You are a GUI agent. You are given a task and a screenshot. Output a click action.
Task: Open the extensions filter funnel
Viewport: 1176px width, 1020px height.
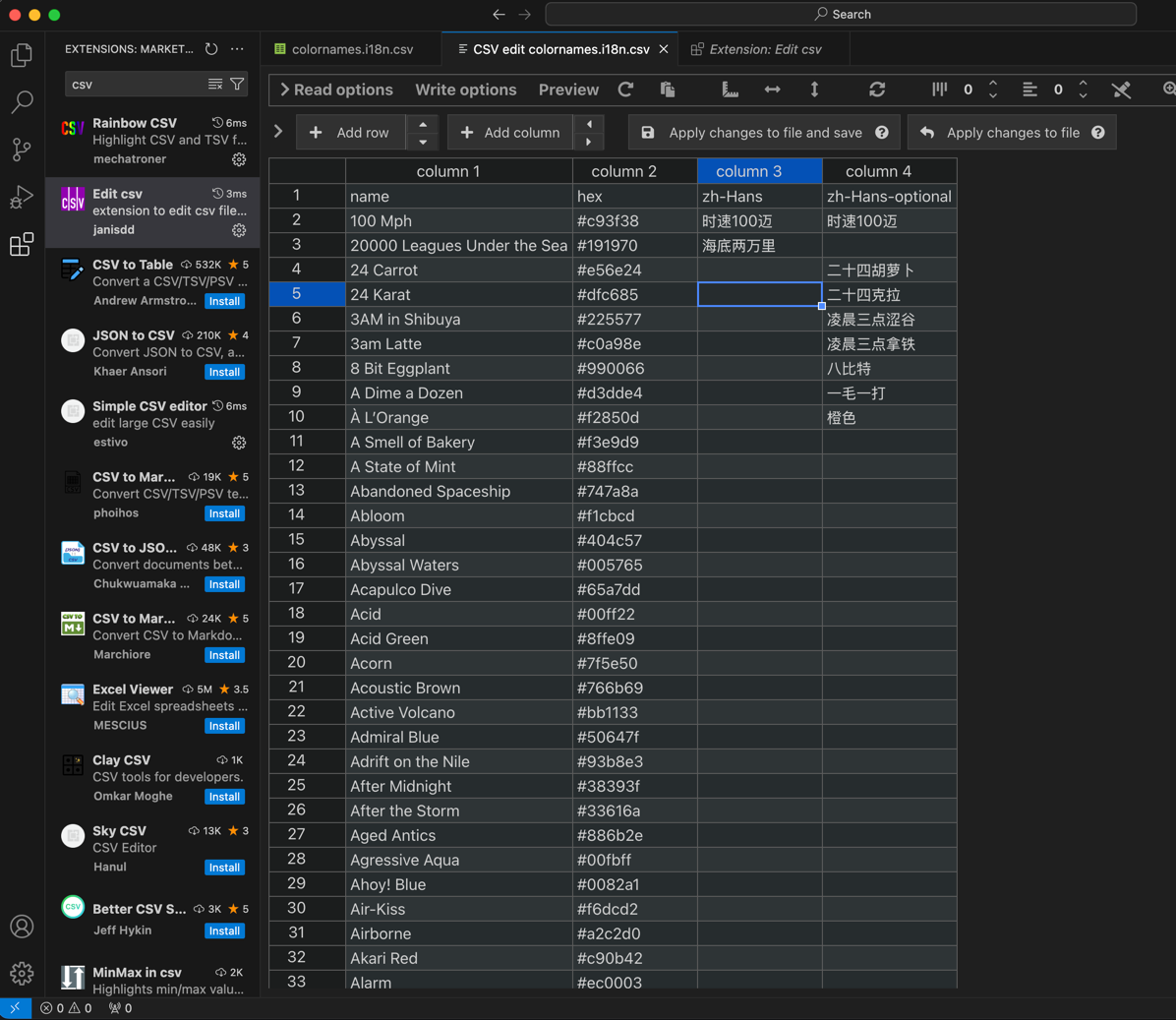tap(237, 84)
